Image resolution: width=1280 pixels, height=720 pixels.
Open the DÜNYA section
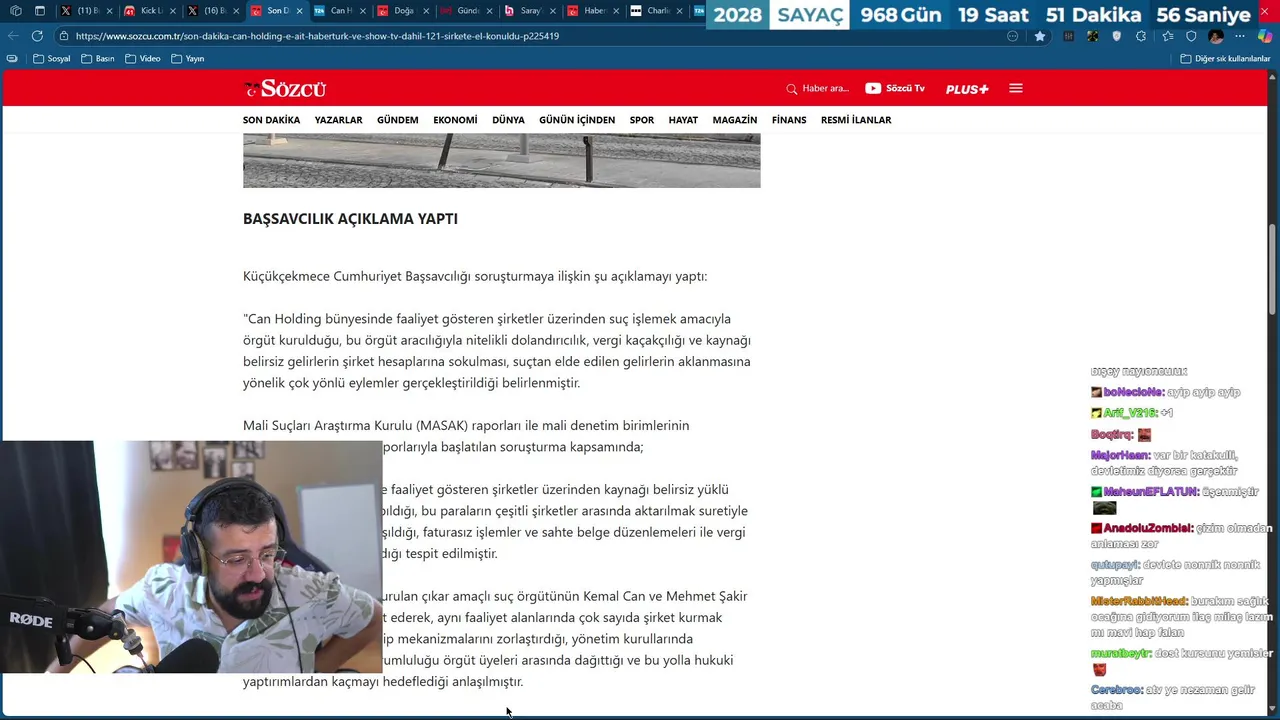(x=508, y=120)
